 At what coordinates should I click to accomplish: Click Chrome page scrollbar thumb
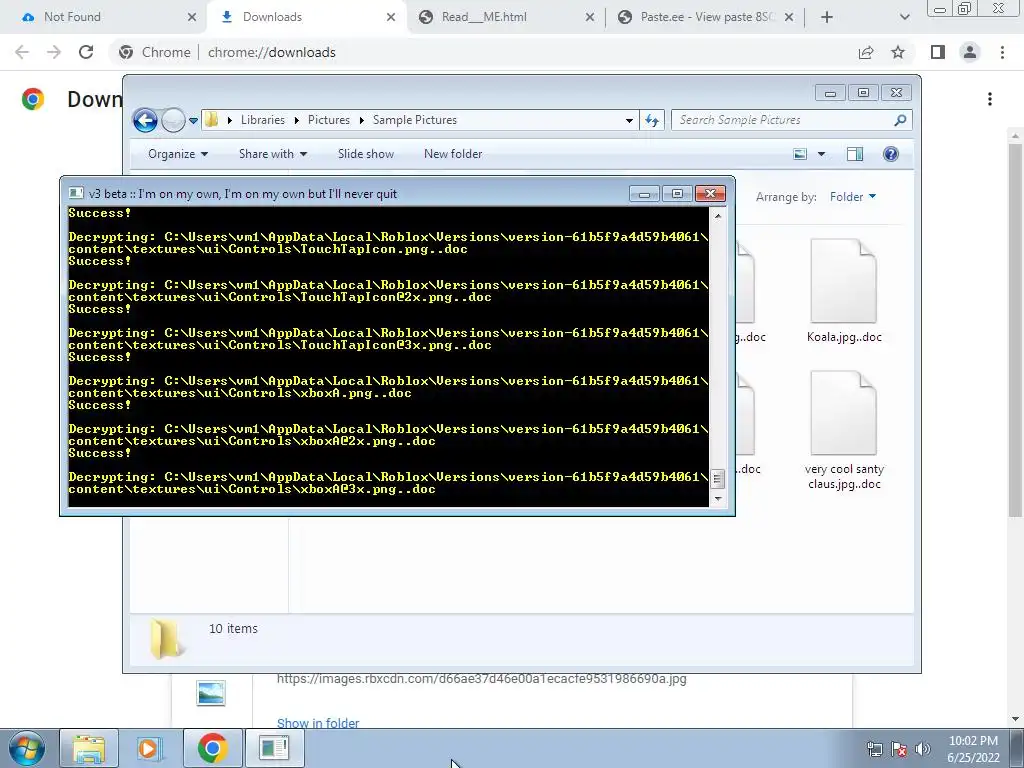tap(1015, 330)
